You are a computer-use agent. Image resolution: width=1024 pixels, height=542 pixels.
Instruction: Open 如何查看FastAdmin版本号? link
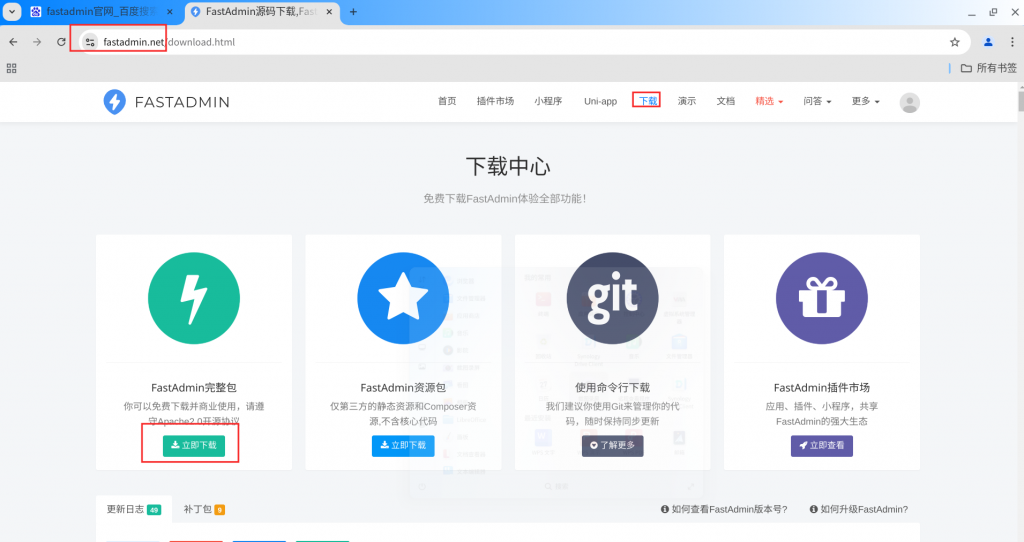tap(724, 509)
